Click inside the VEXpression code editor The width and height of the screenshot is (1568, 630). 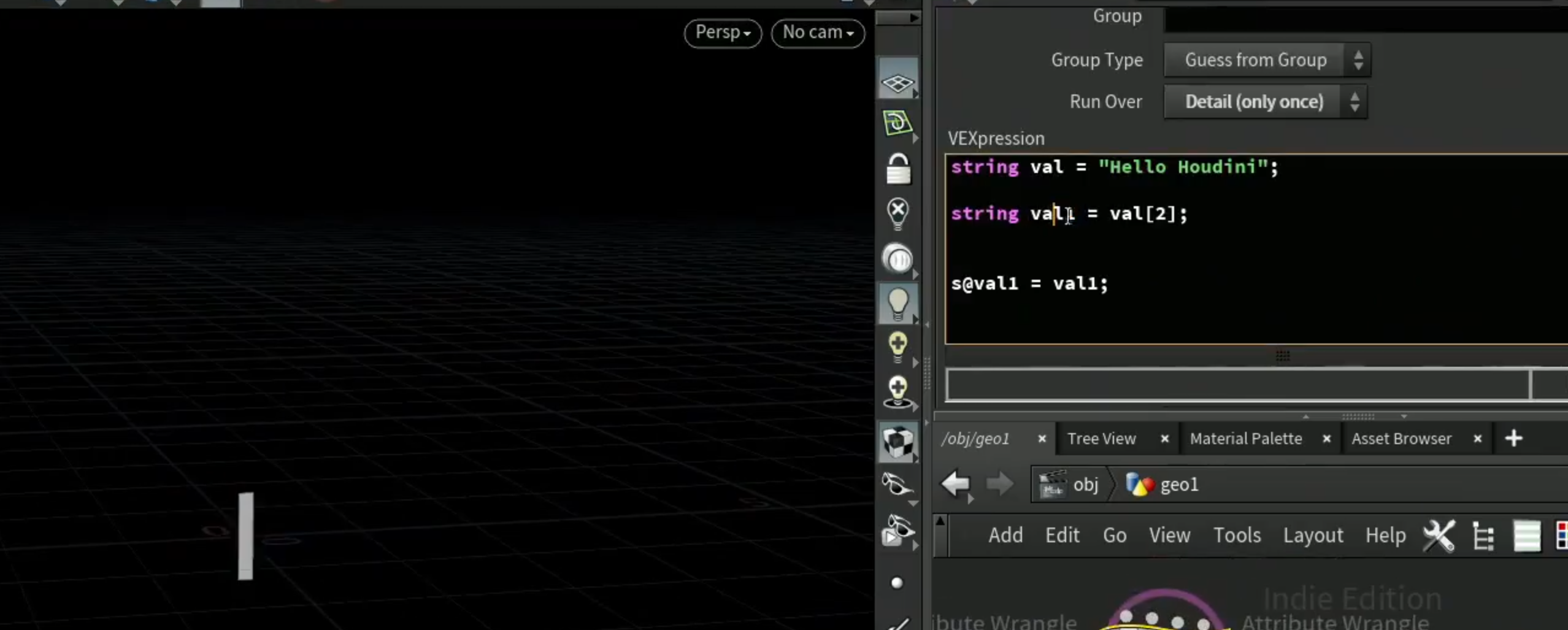point(1256,248)
